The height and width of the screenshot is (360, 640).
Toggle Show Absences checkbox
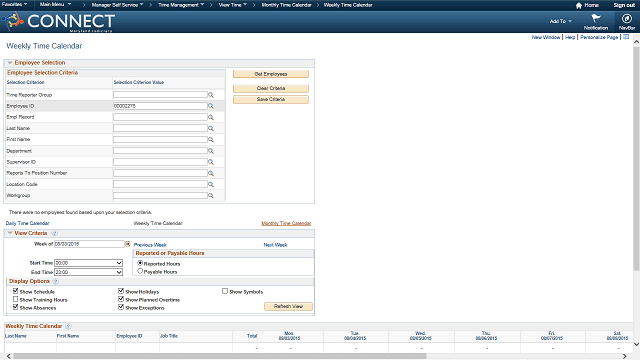point(16,307)
